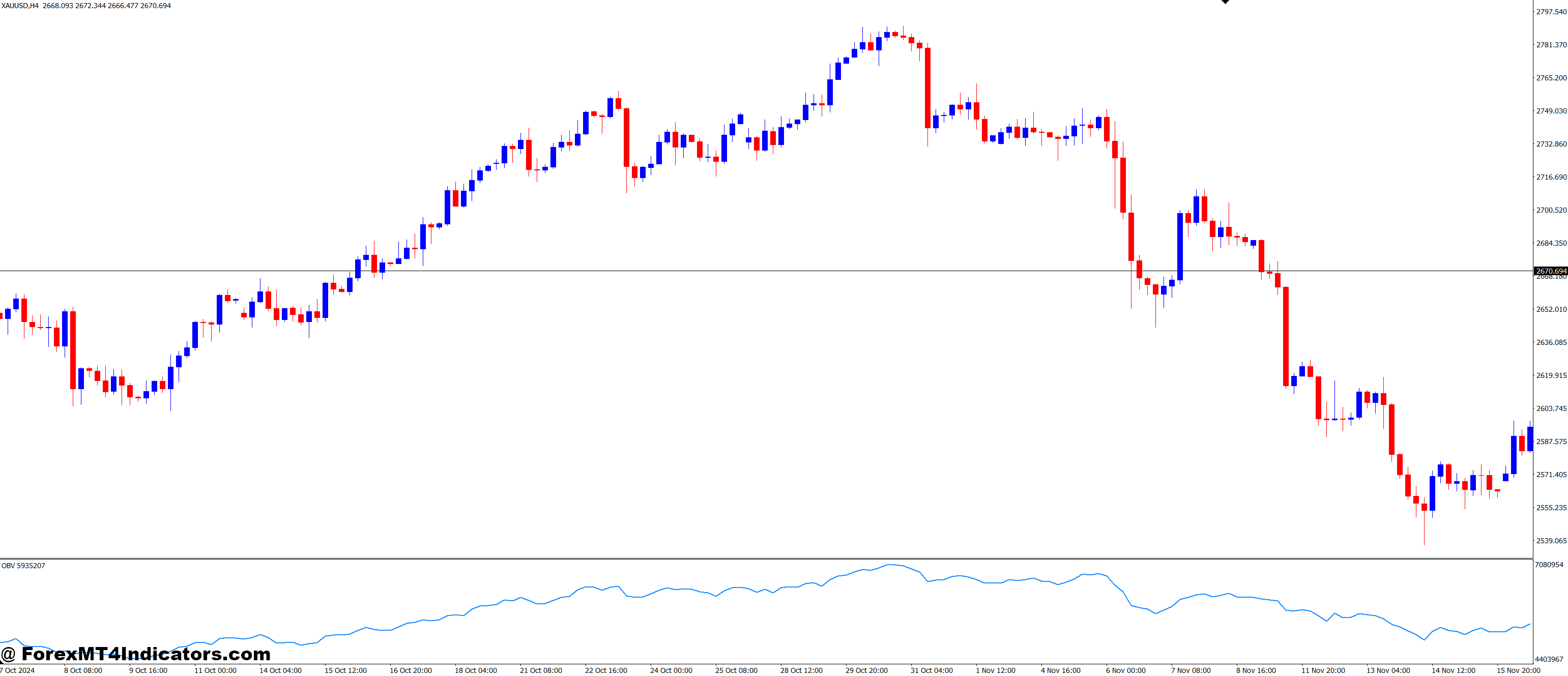Click the 6 Nov 00:00 time label
Viewport: 1568px width, 676px height.
[1125, 670]
